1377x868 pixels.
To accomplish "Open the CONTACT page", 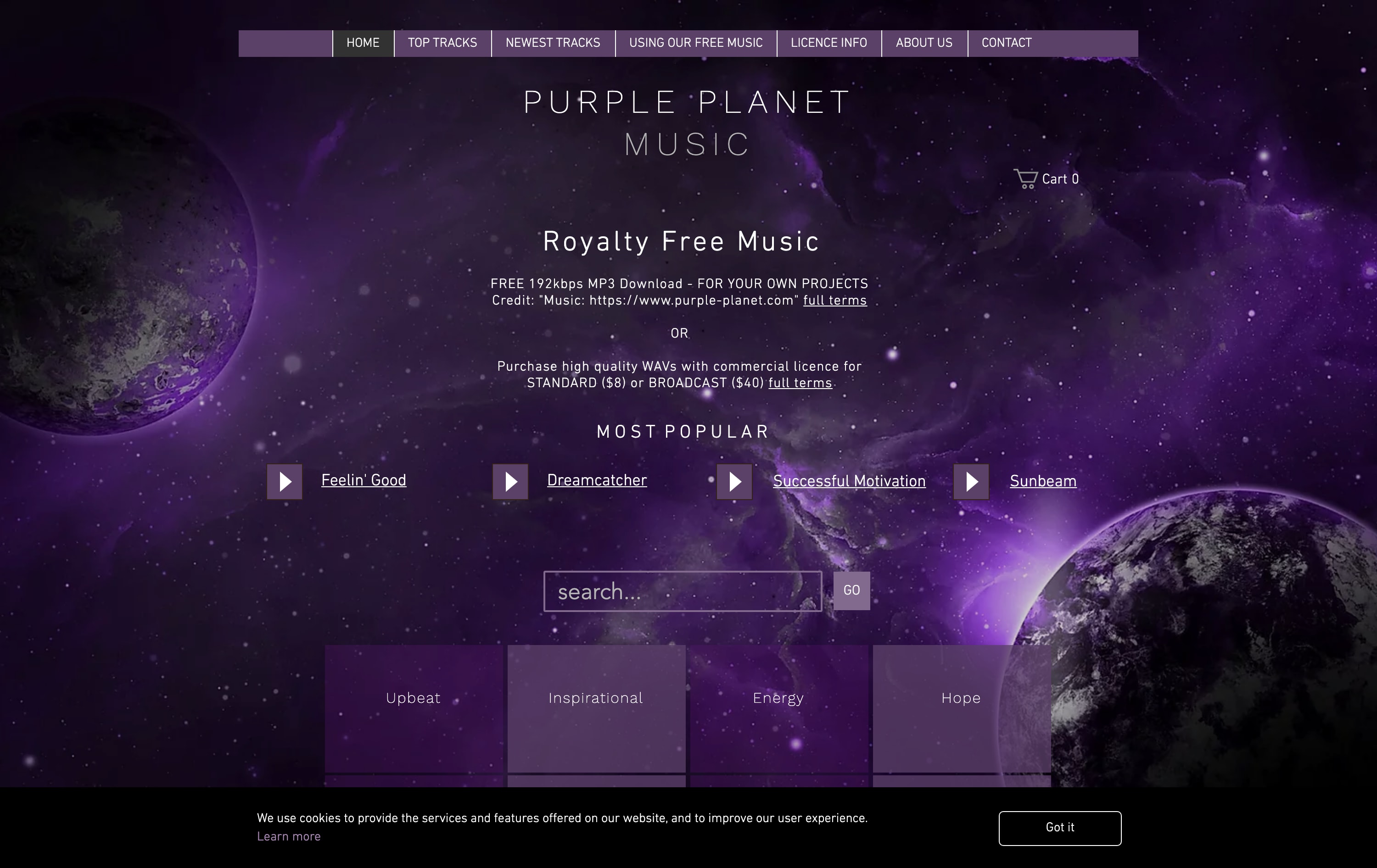I will click(1006, 43).
